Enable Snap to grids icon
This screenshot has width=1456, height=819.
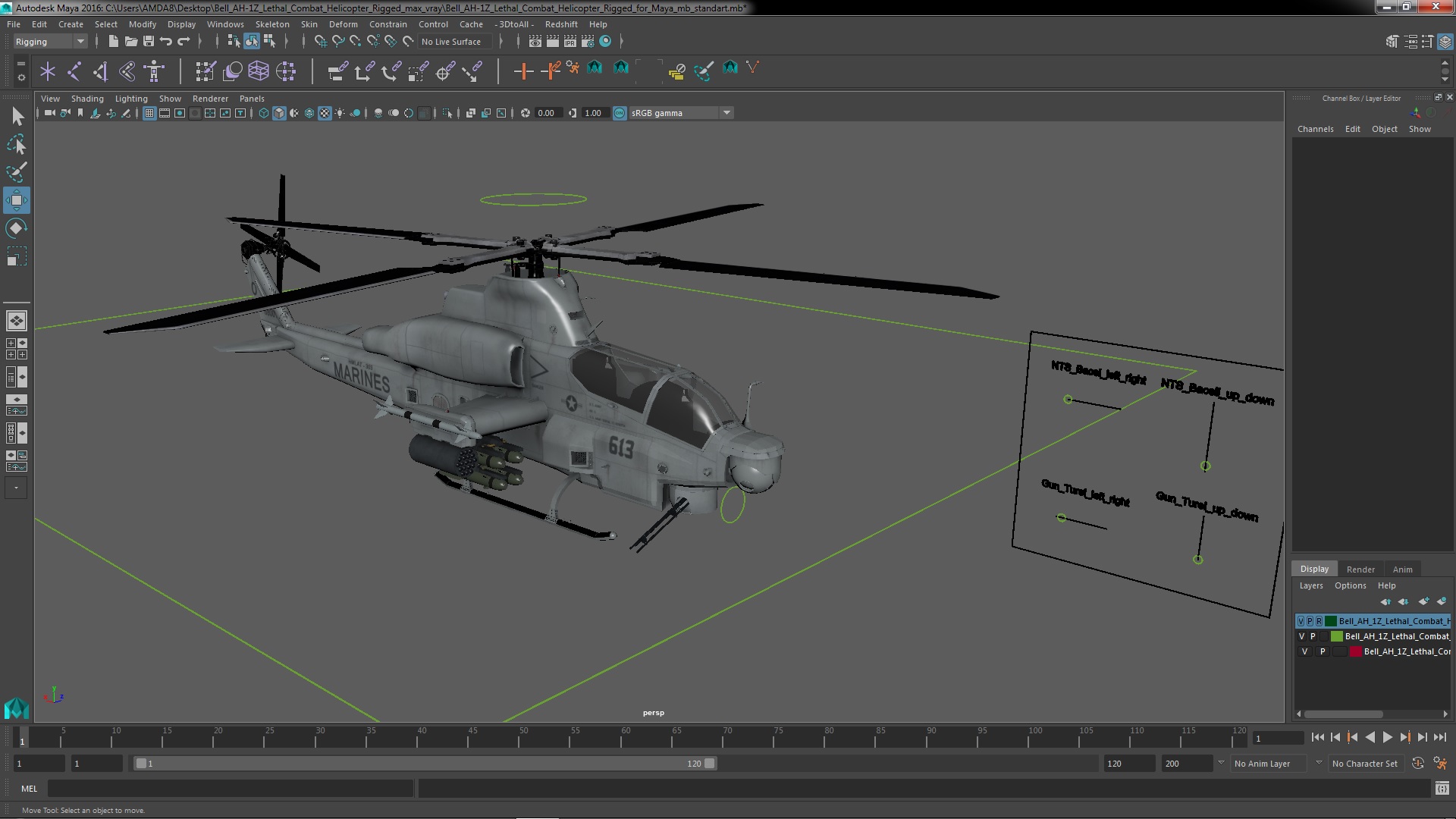[320, 41]
